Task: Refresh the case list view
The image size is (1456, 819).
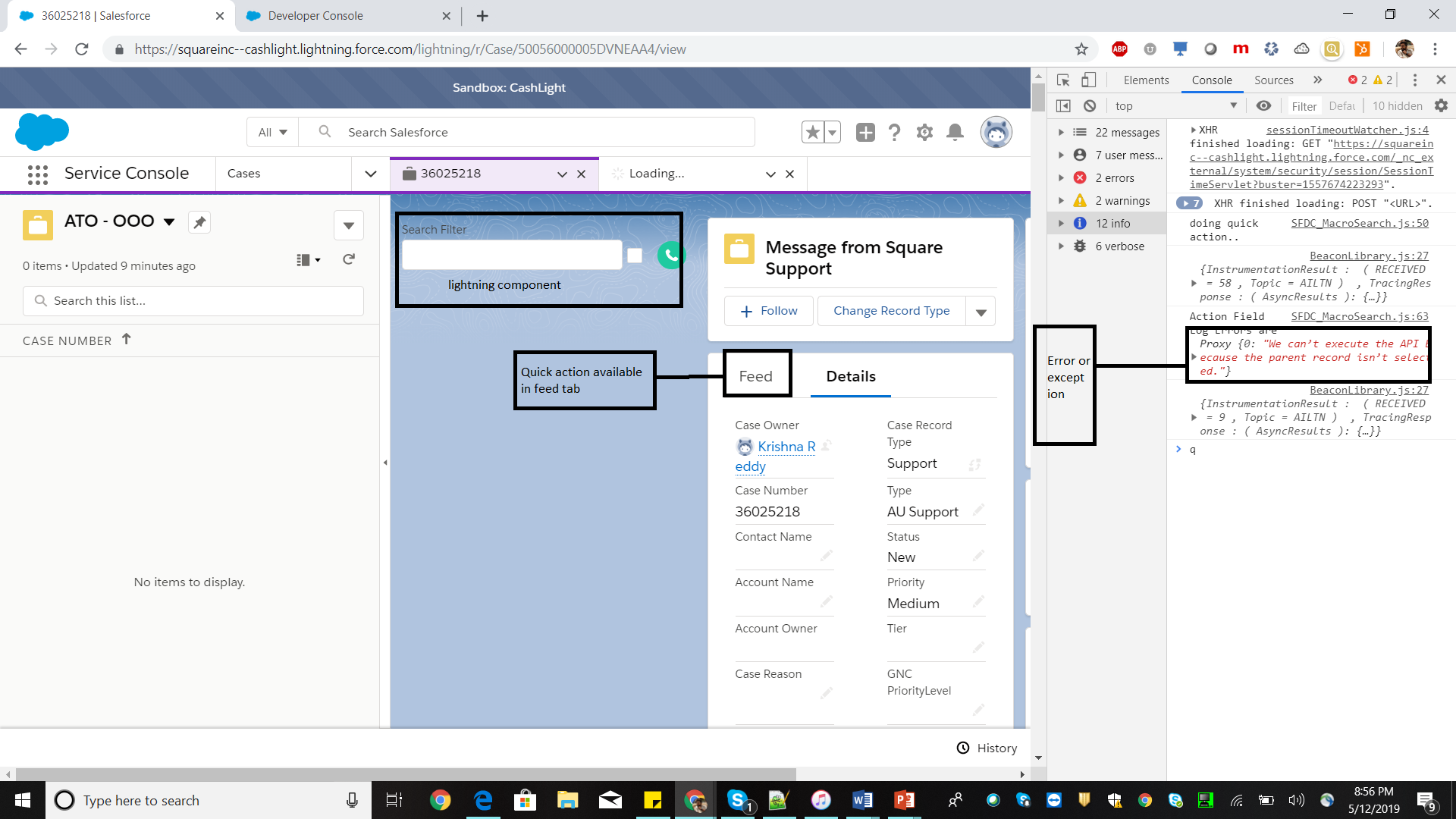Action: tap(349, 259)
